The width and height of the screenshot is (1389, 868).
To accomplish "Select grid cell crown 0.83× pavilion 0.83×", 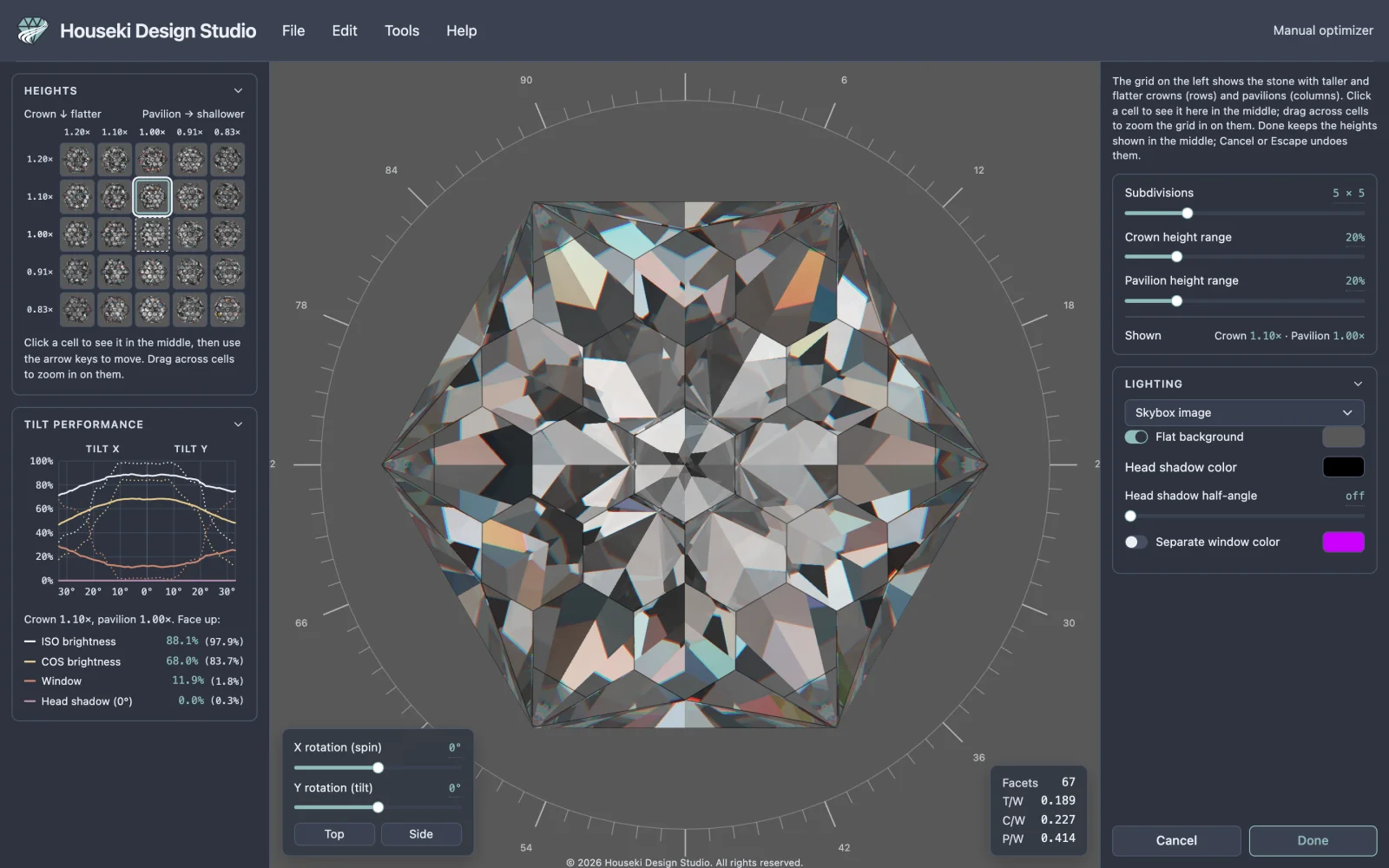I will tap(227, 309).
